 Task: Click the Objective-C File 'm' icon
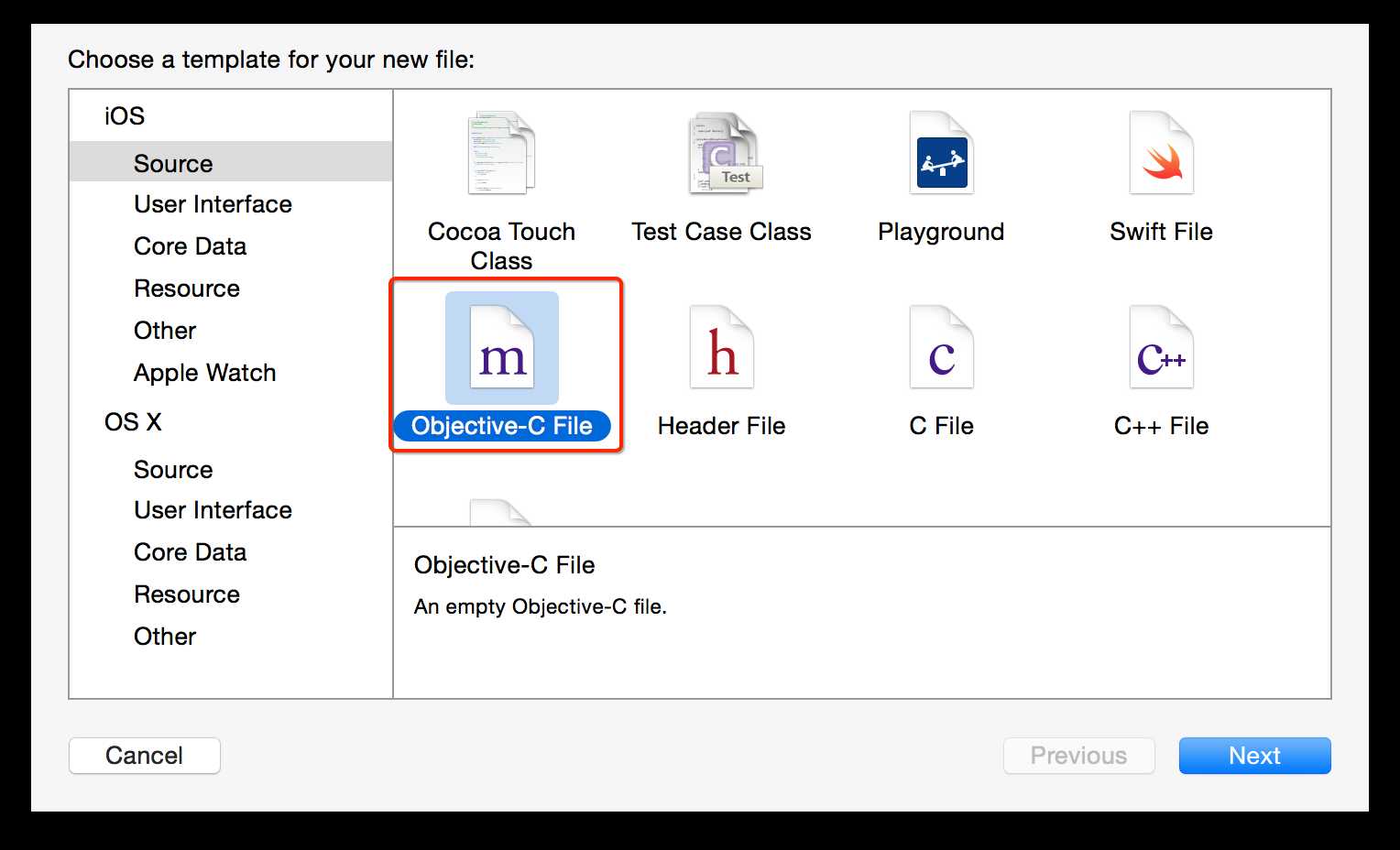501,347
